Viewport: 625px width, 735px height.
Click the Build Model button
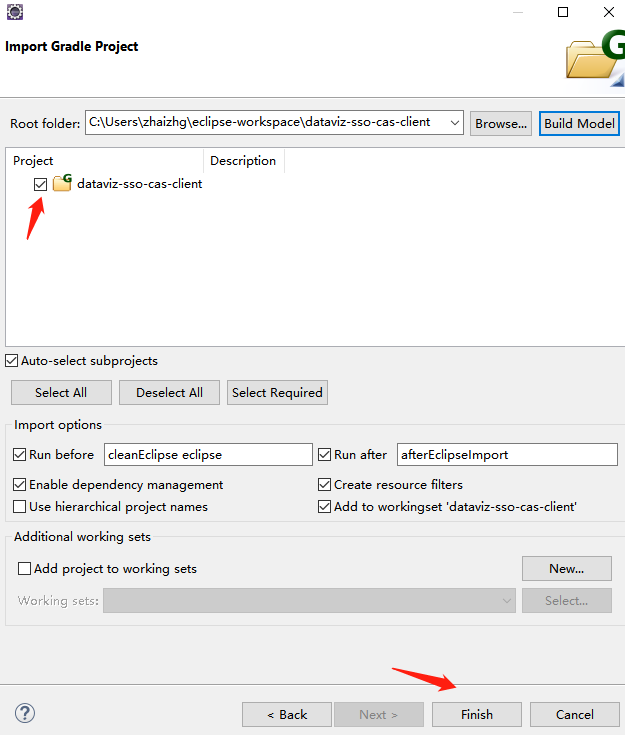pyautogui.click(x=579, y=124)
